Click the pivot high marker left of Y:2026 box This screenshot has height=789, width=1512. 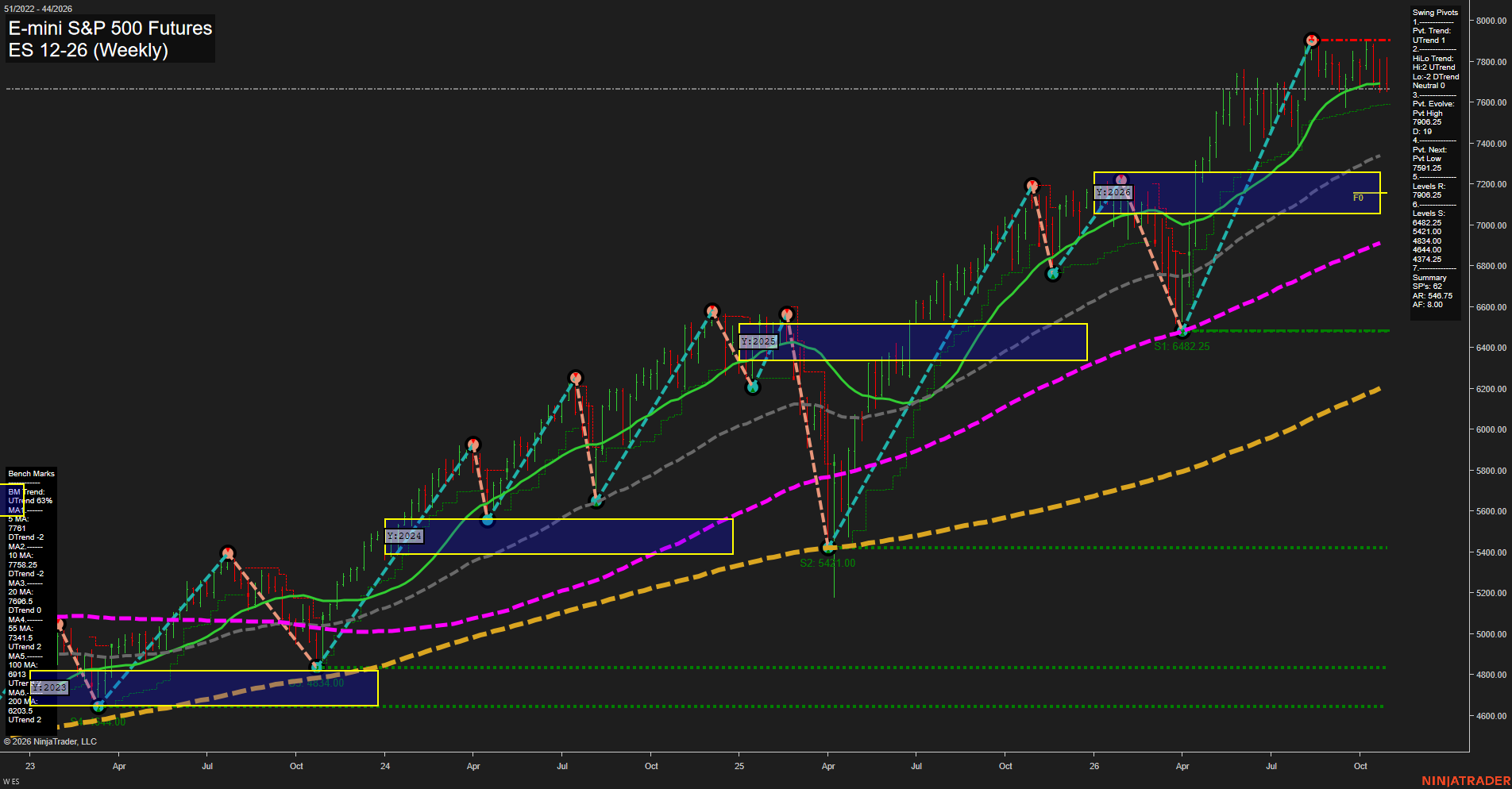(1032, 186)
